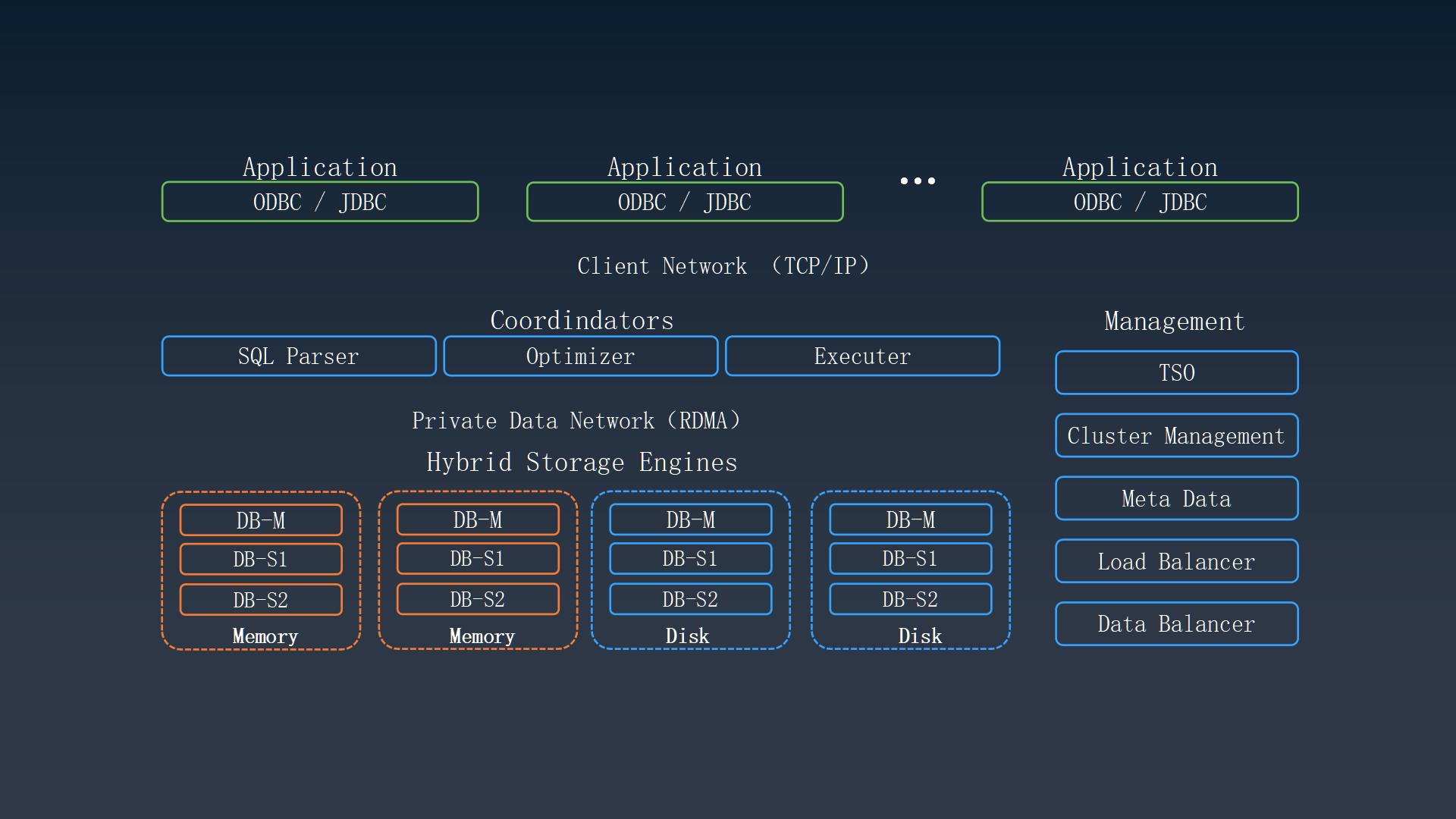Click Private Data Network (RDMA) label

point(576,421)
